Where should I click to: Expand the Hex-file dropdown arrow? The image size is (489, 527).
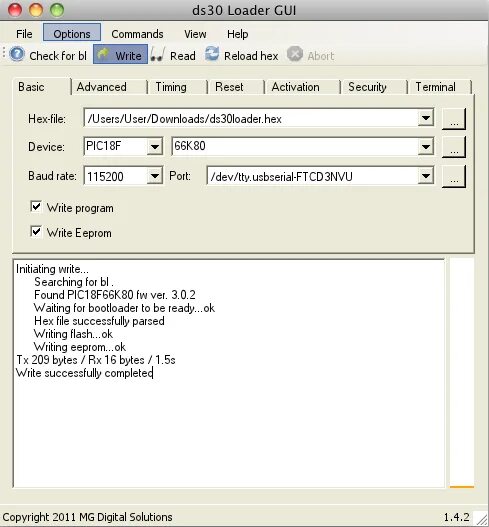coord(426,118)
